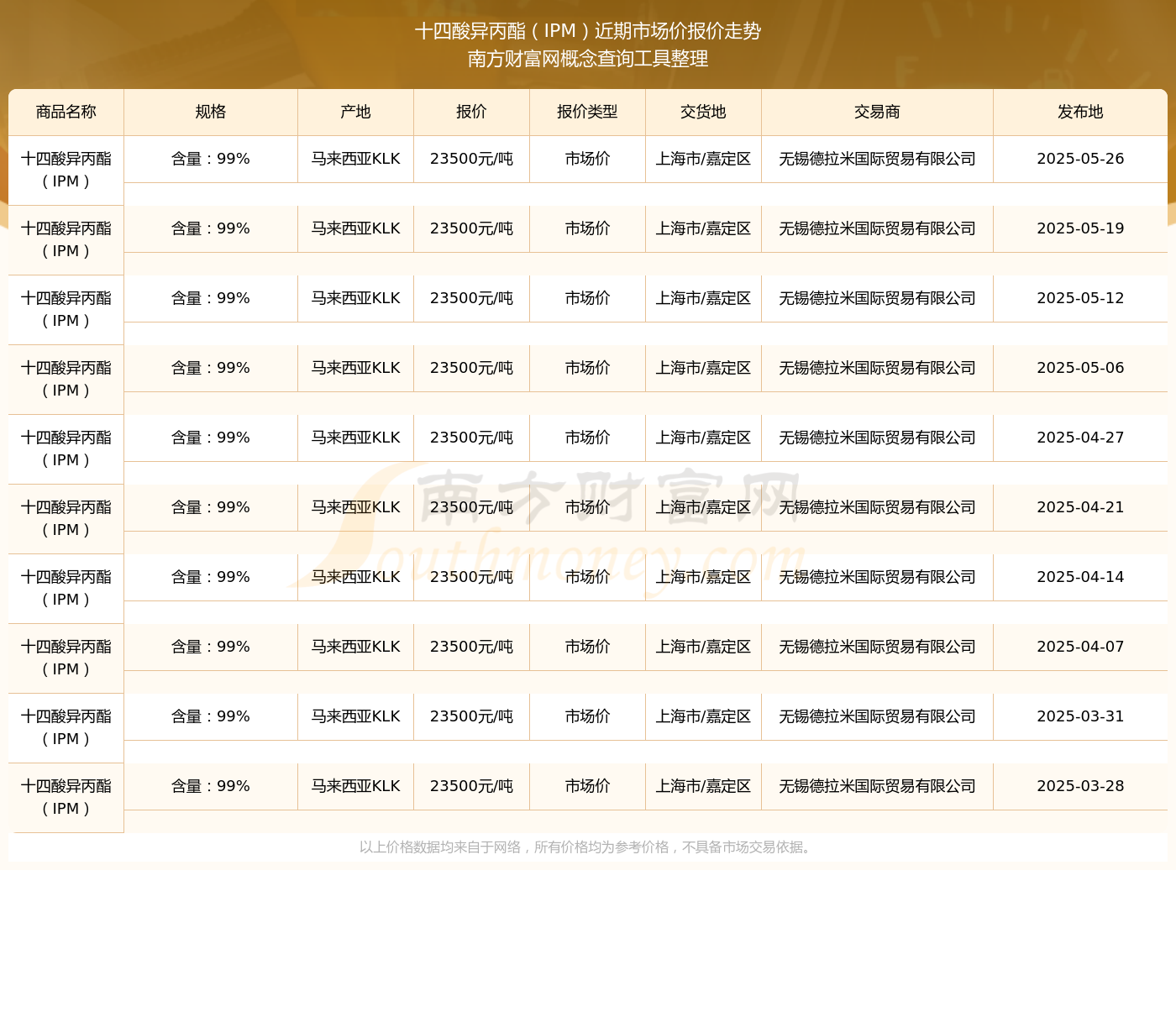This screenshot has width=1176, height=1012.
Task: Click product name in 2025-03-28 row
Action: tap(66, 797)
